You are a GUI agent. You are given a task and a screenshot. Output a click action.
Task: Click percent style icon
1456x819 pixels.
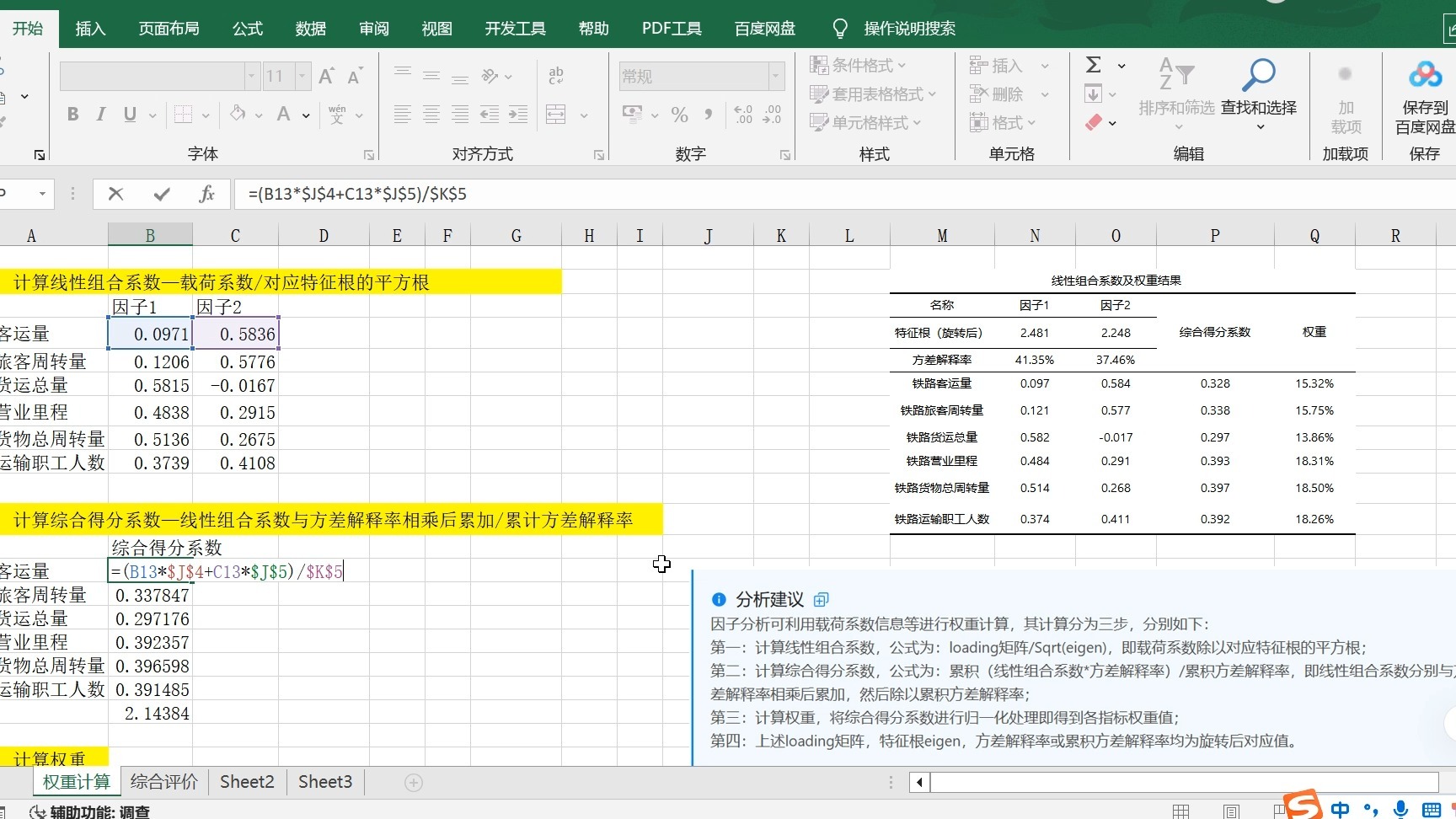pyautogui.click(x=680, y=115)
